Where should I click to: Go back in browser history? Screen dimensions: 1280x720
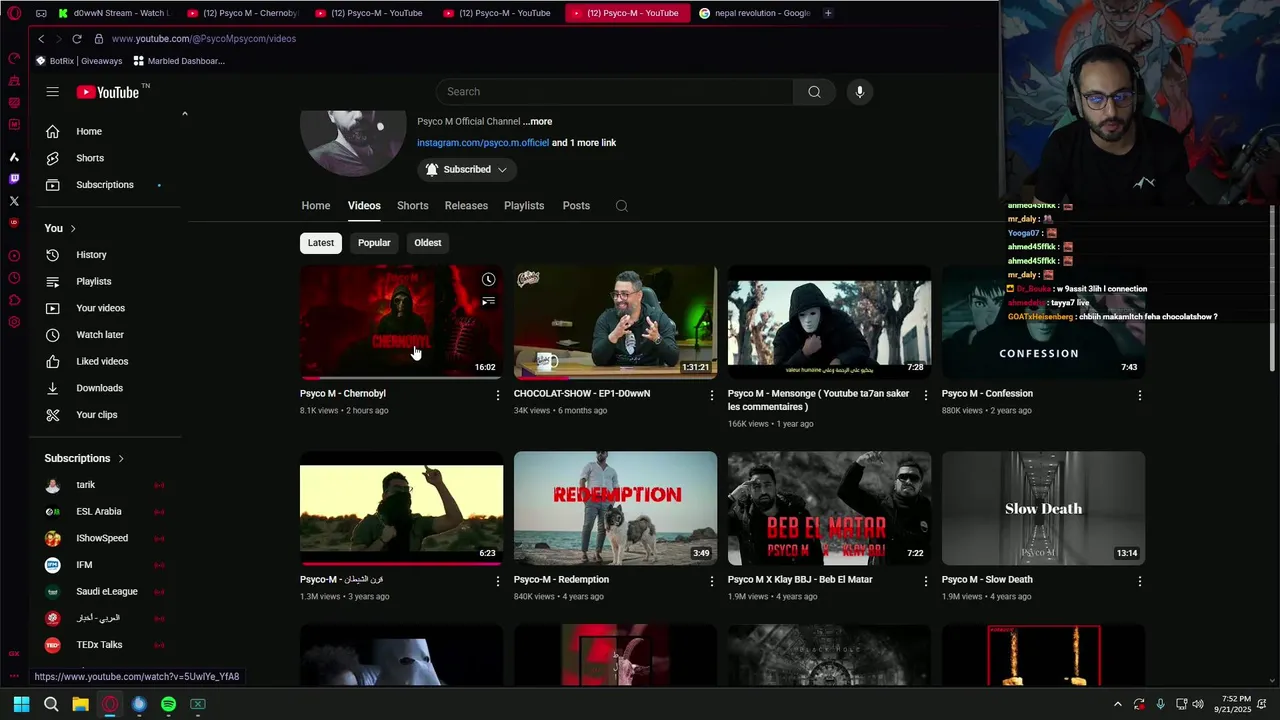(x=41, y=39)
